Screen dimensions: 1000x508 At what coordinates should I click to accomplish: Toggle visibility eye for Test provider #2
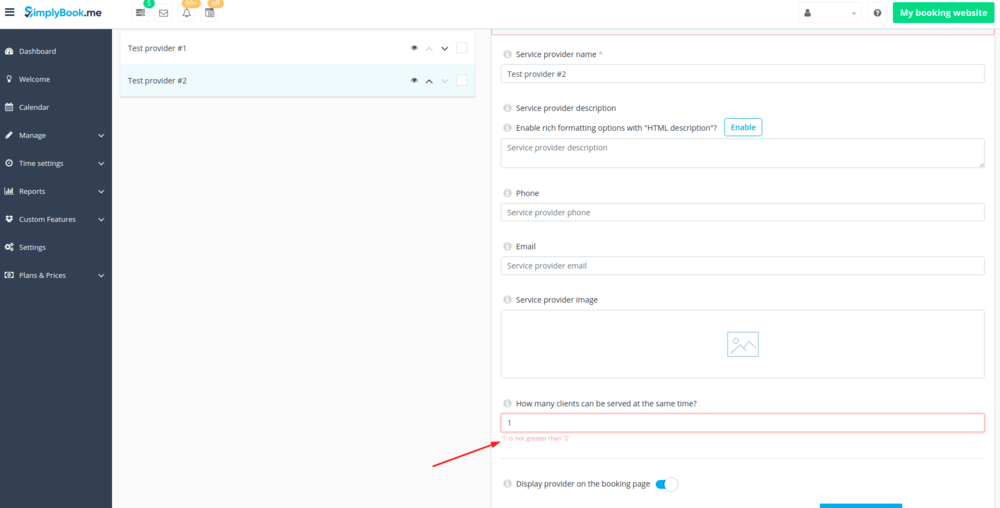pyautogui.click(x=414, y=81)
